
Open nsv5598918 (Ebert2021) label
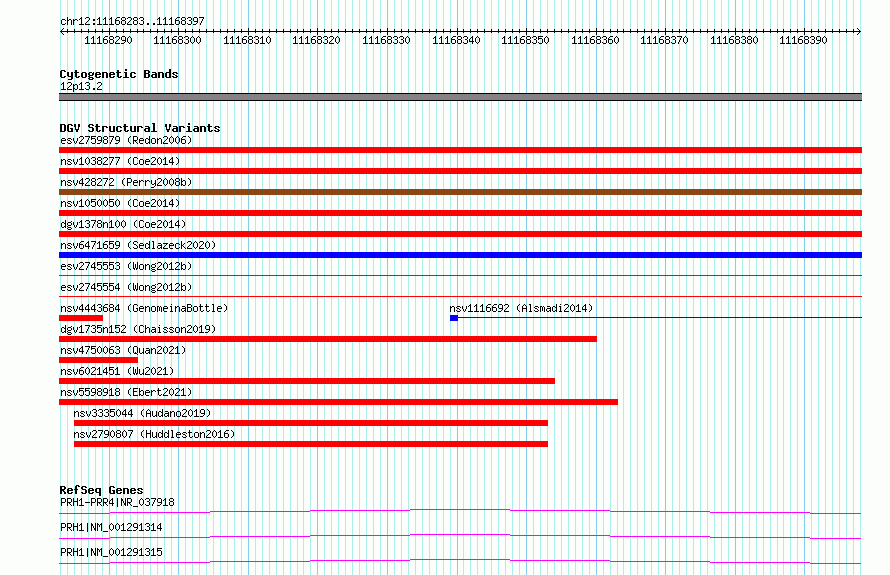tap(126, 392)
